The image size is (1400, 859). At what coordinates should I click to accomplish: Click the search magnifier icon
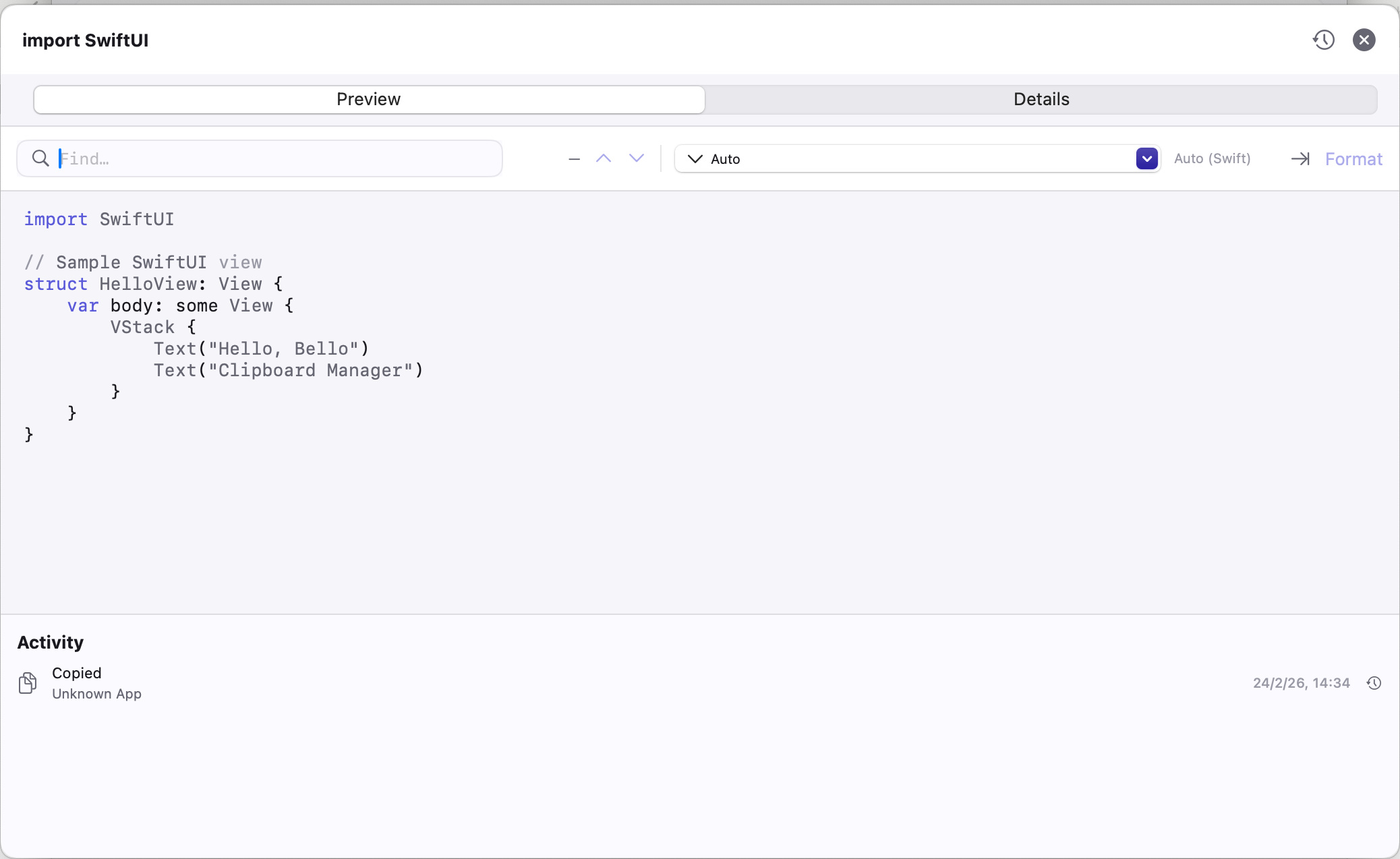pyautogui.click(x=40, y=158)
